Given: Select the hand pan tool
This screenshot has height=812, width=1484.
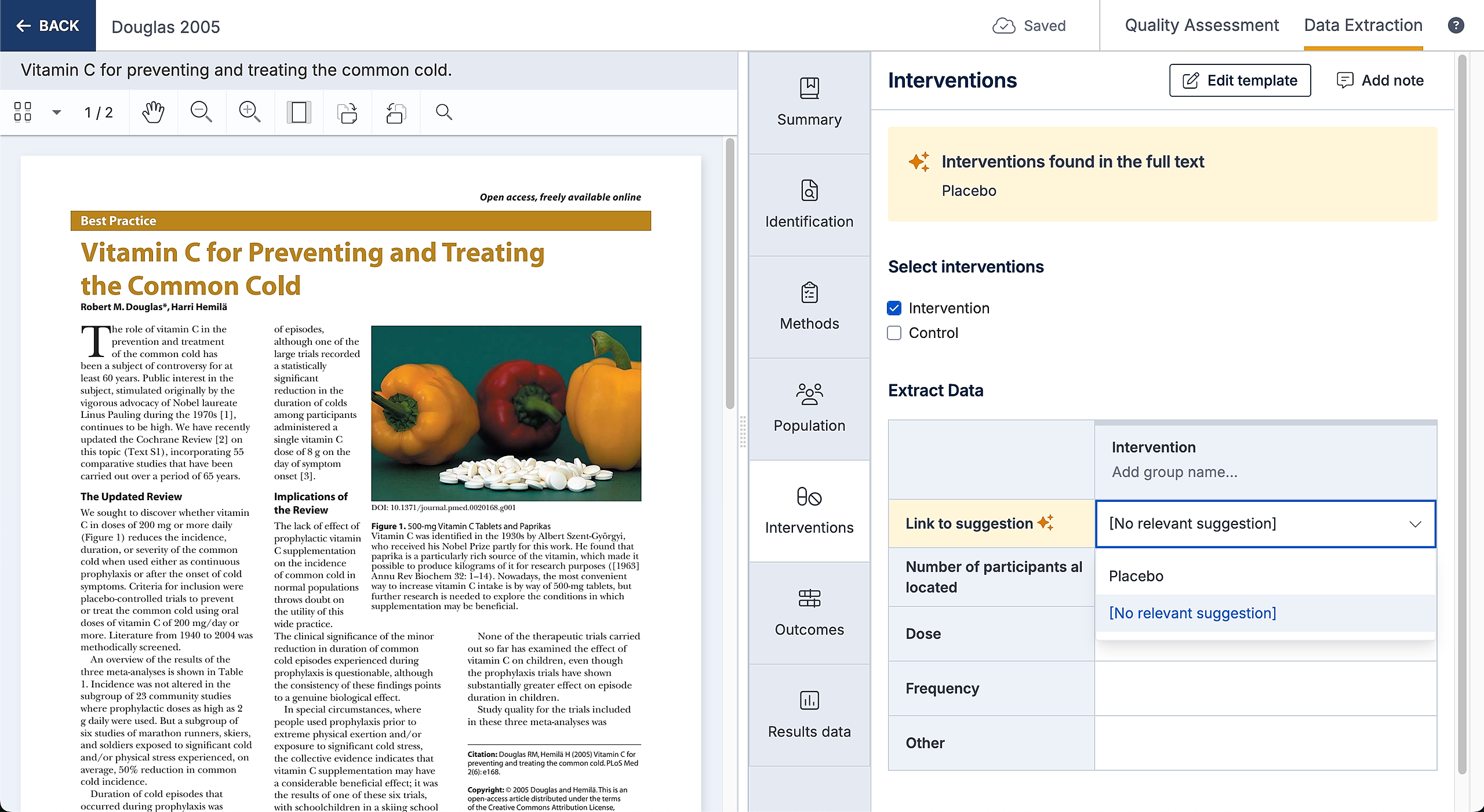Looking at the screenshot, I should (153, 112).
